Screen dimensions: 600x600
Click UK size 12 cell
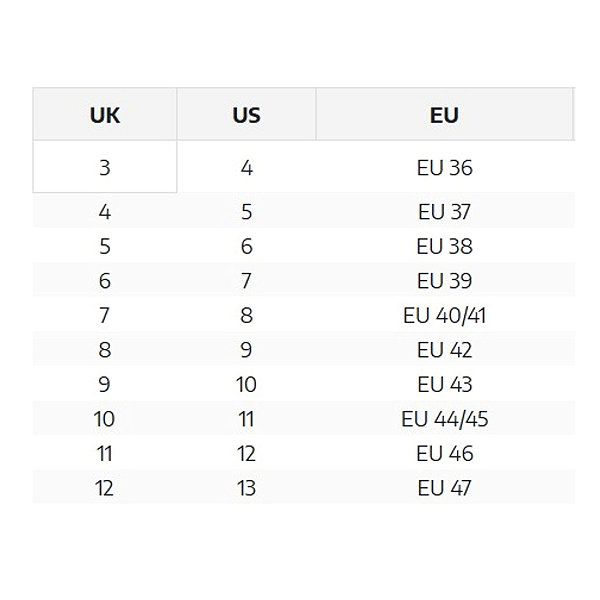coord(104,487)
